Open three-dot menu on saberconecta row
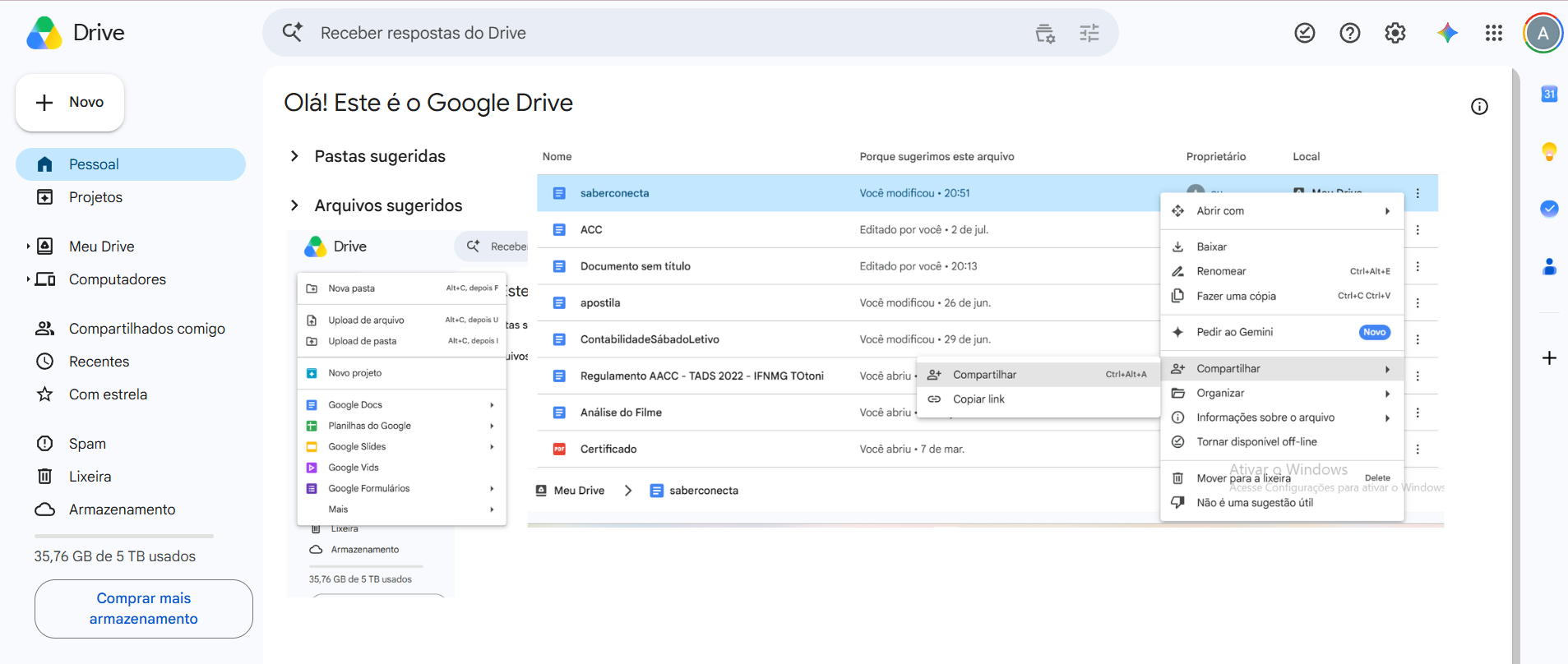1568x664 pixels. point(1418,193)
